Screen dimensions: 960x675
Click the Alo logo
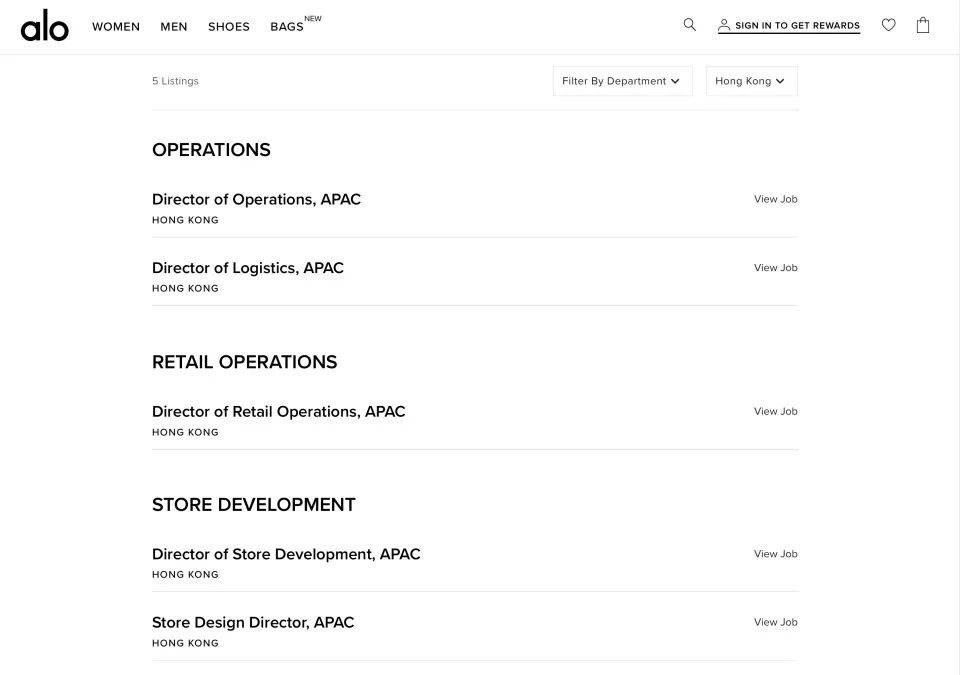click(x=45, y=26)
